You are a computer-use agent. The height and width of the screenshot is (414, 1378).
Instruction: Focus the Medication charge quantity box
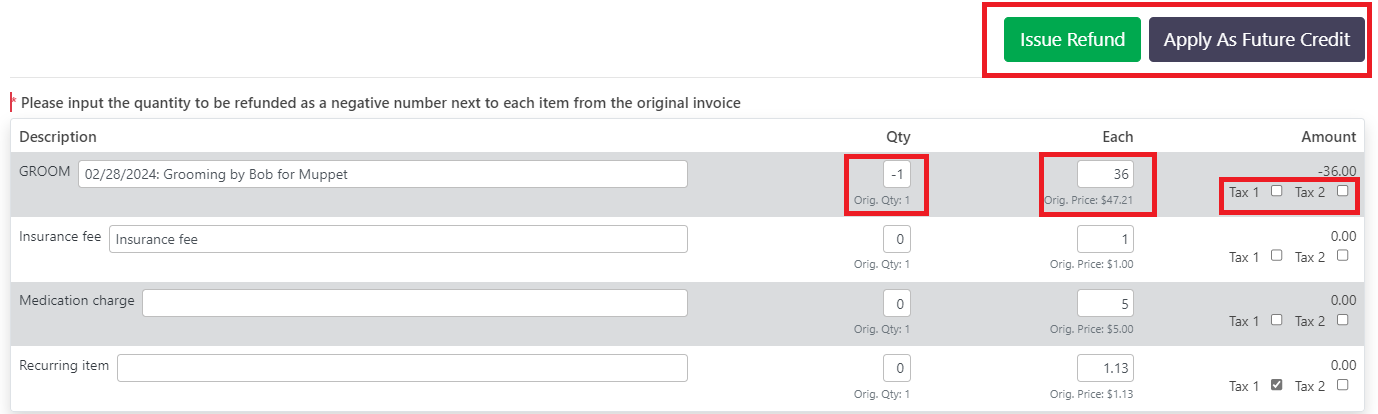tap(897, 304)
